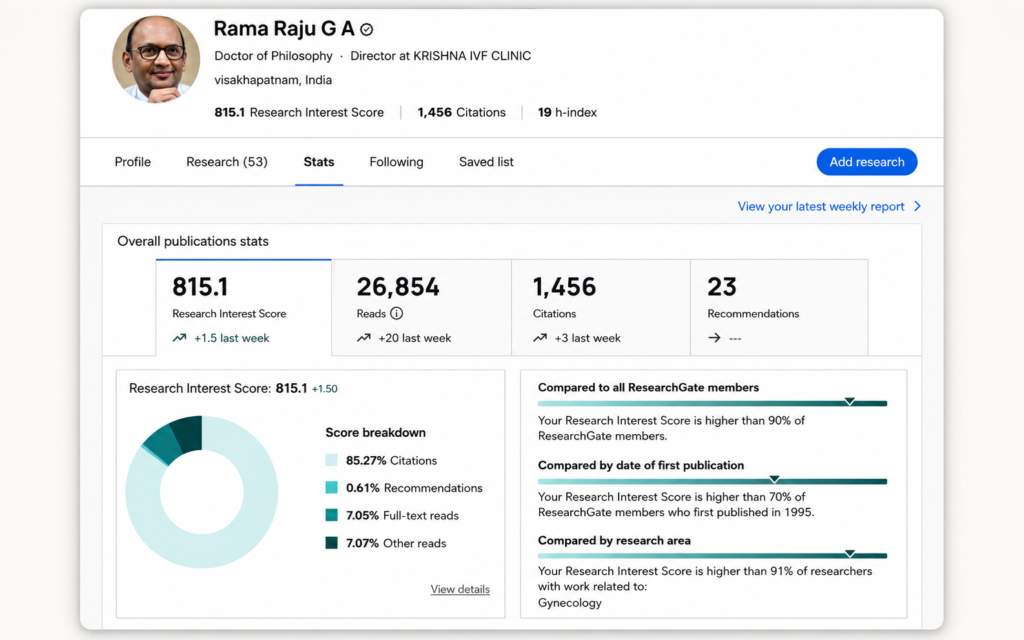This screenshot has width=1024, height=640.
Task: Click the chevron after View your latest weekly report
Action: tap(918, 206)
